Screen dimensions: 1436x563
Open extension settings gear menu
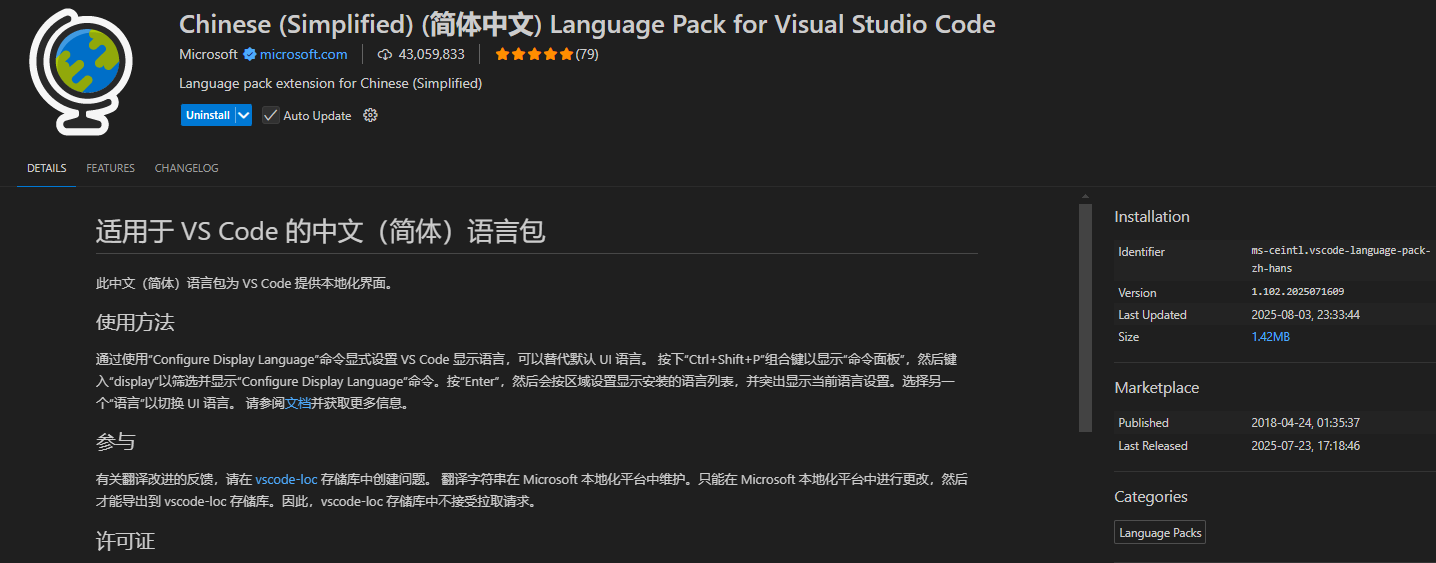tap(370, 115)
